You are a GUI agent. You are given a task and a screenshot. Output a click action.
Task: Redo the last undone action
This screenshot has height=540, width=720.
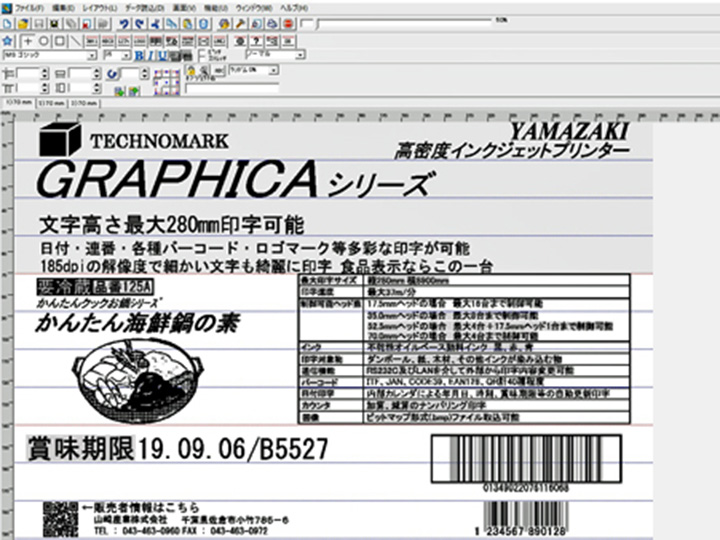click(140, 24)
